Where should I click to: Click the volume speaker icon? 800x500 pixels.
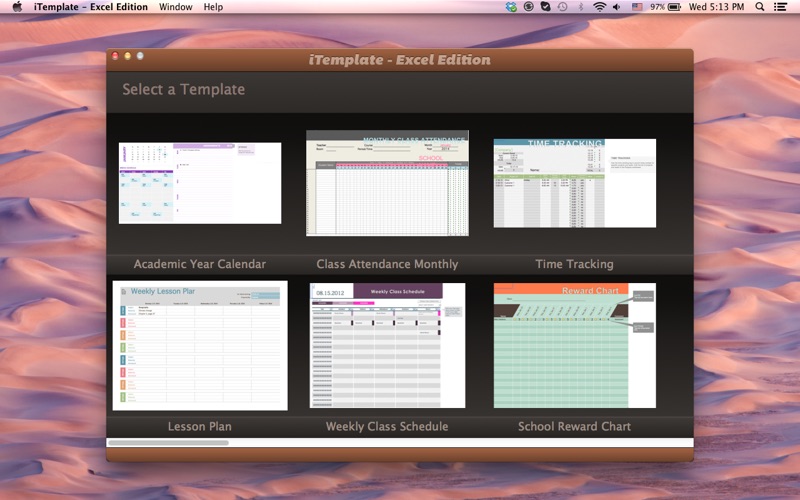(x=617, y=7)
